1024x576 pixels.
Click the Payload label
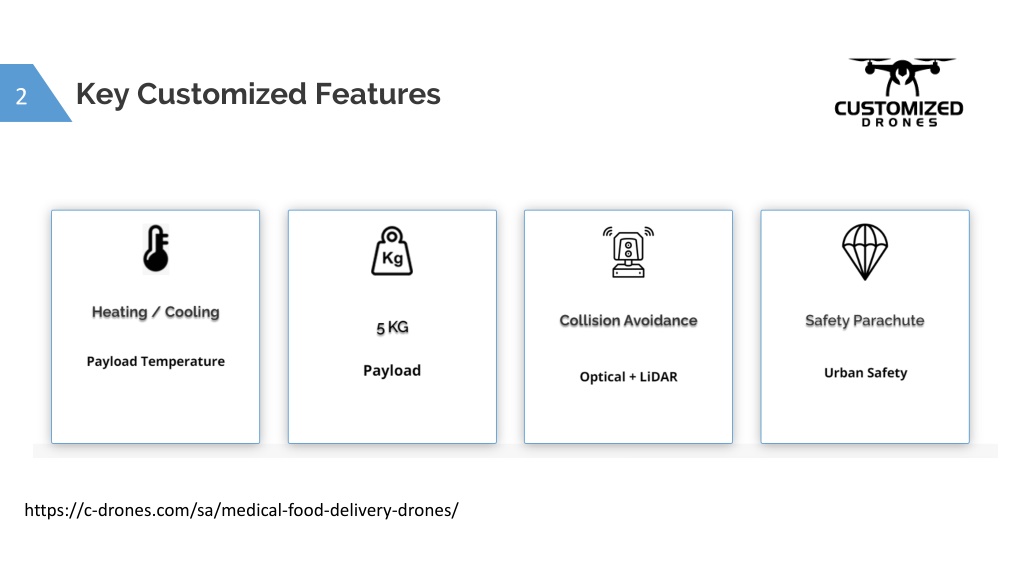[x=392, y=370]
